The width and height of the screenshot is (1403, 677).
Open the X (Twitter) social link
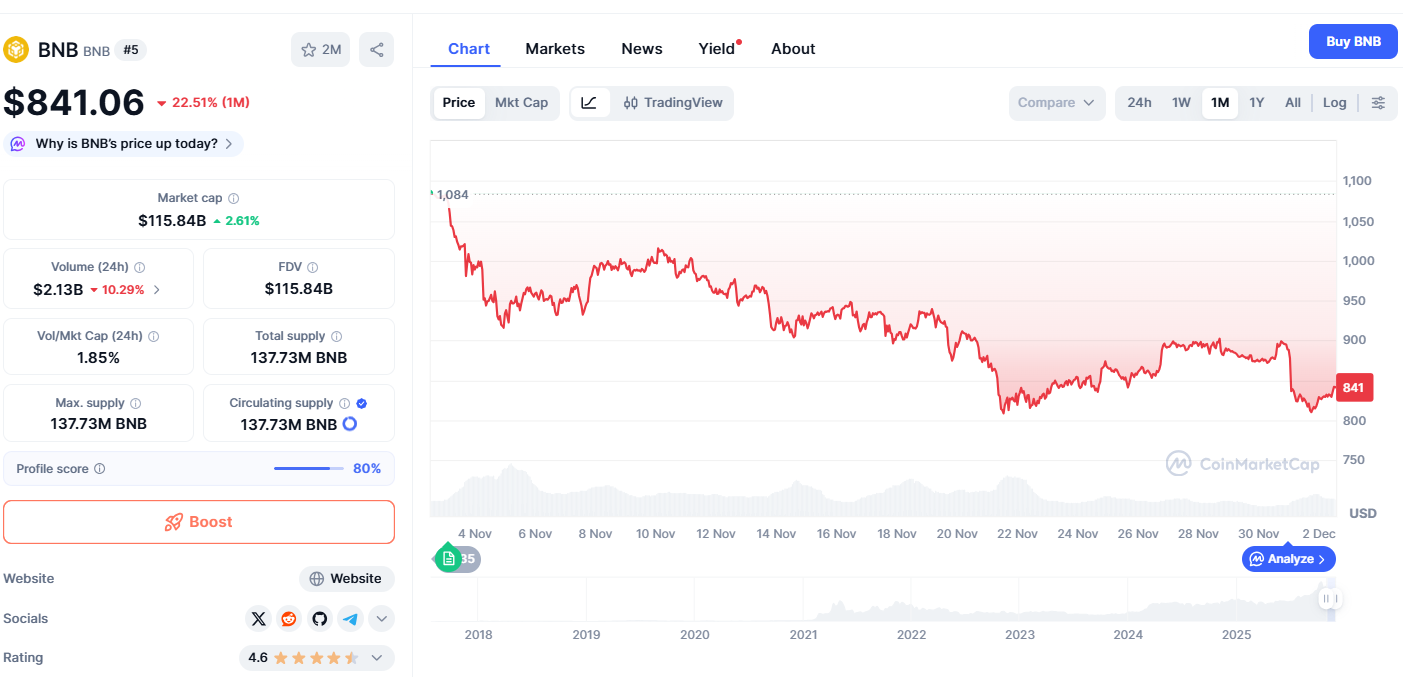click(258, 618)
